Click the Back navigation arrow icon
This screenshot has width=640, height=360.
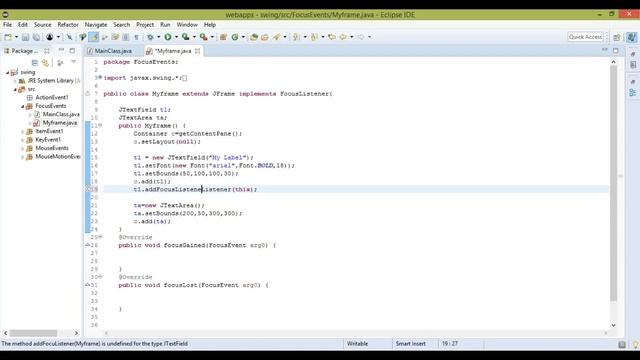[x=343, y=37]
